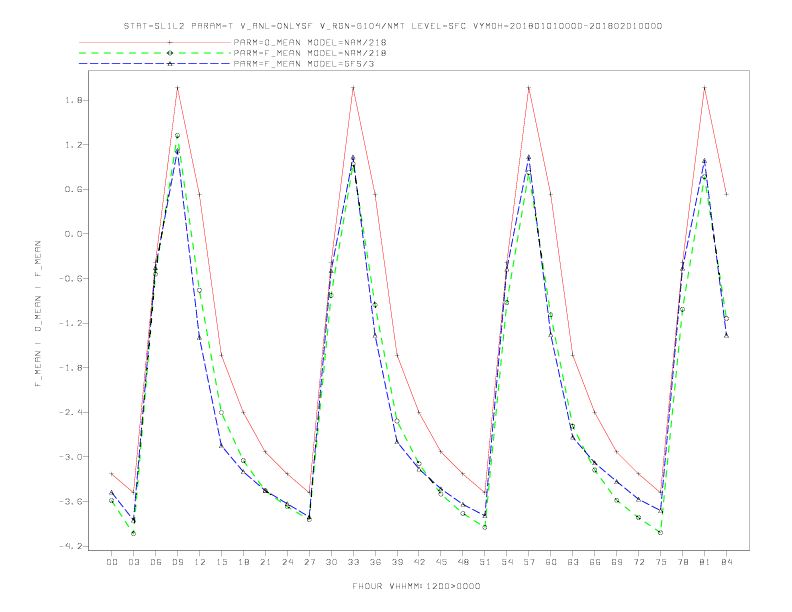
Task: Select legend text PARM=F_MEAN MODEL=GFS/3
Action: point(304,64)
